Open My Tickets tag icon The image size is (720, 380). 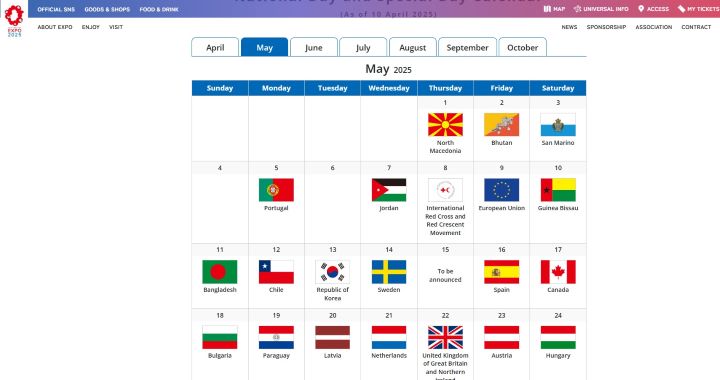click(x=681, y=9)
